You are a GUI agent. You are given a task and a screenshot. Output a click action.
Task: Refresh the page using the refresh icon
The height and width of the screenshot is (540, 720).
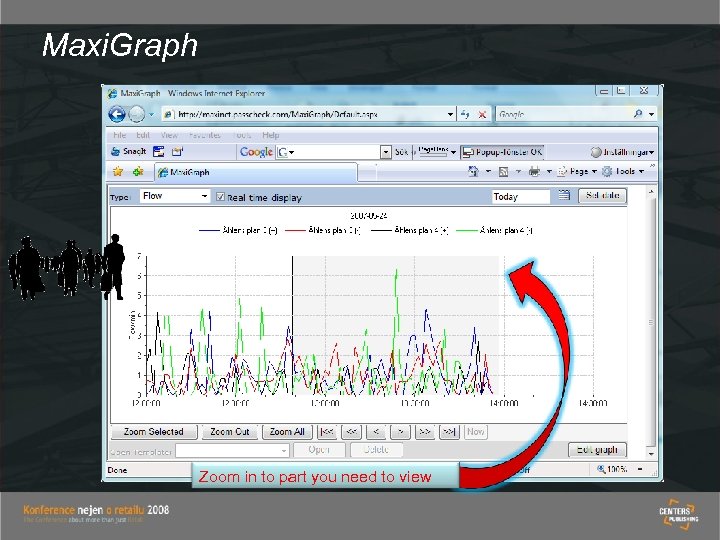(x=465, y=114)
